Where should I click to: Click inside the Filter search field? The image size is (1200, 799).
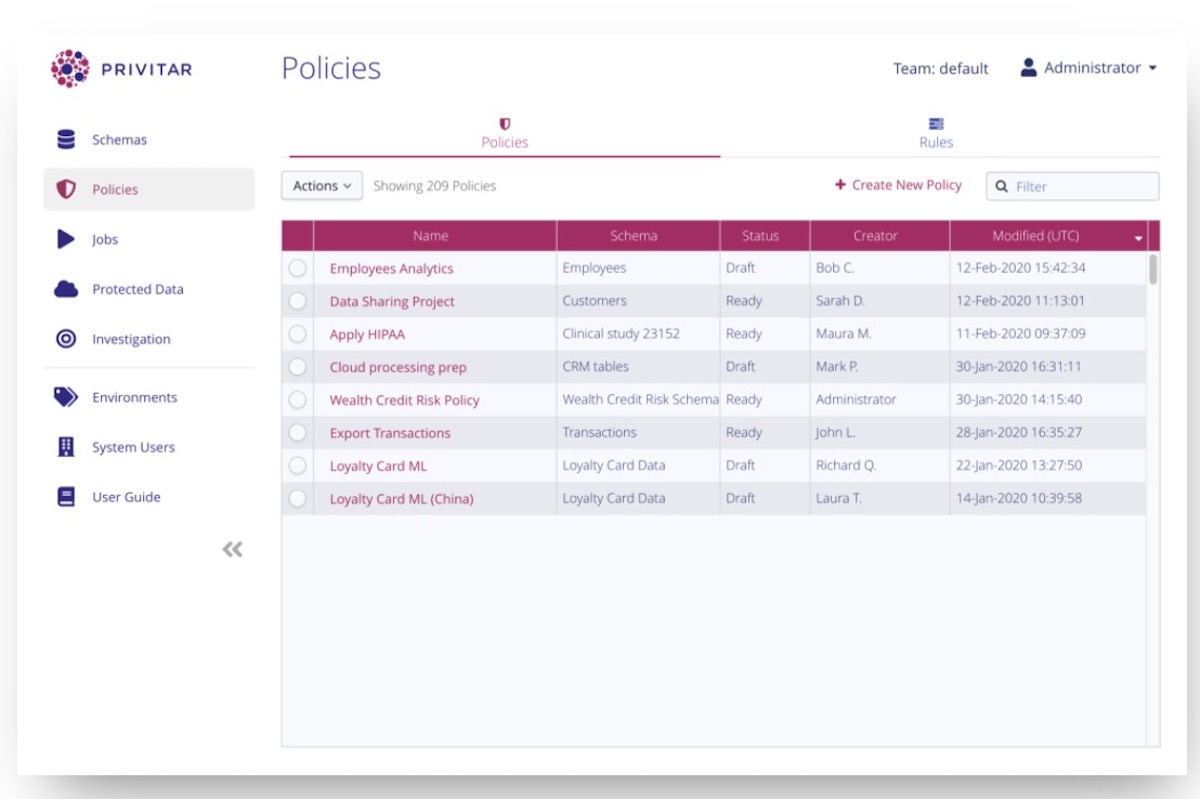pos(1072,185)
